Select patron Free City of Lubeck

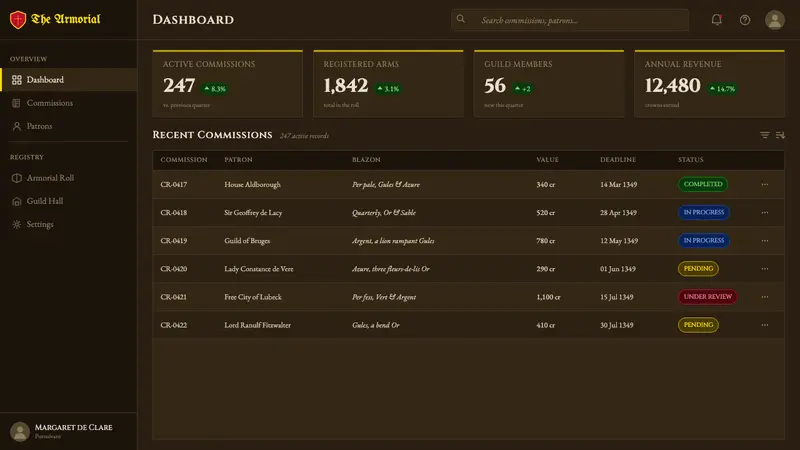coord(253,297)
